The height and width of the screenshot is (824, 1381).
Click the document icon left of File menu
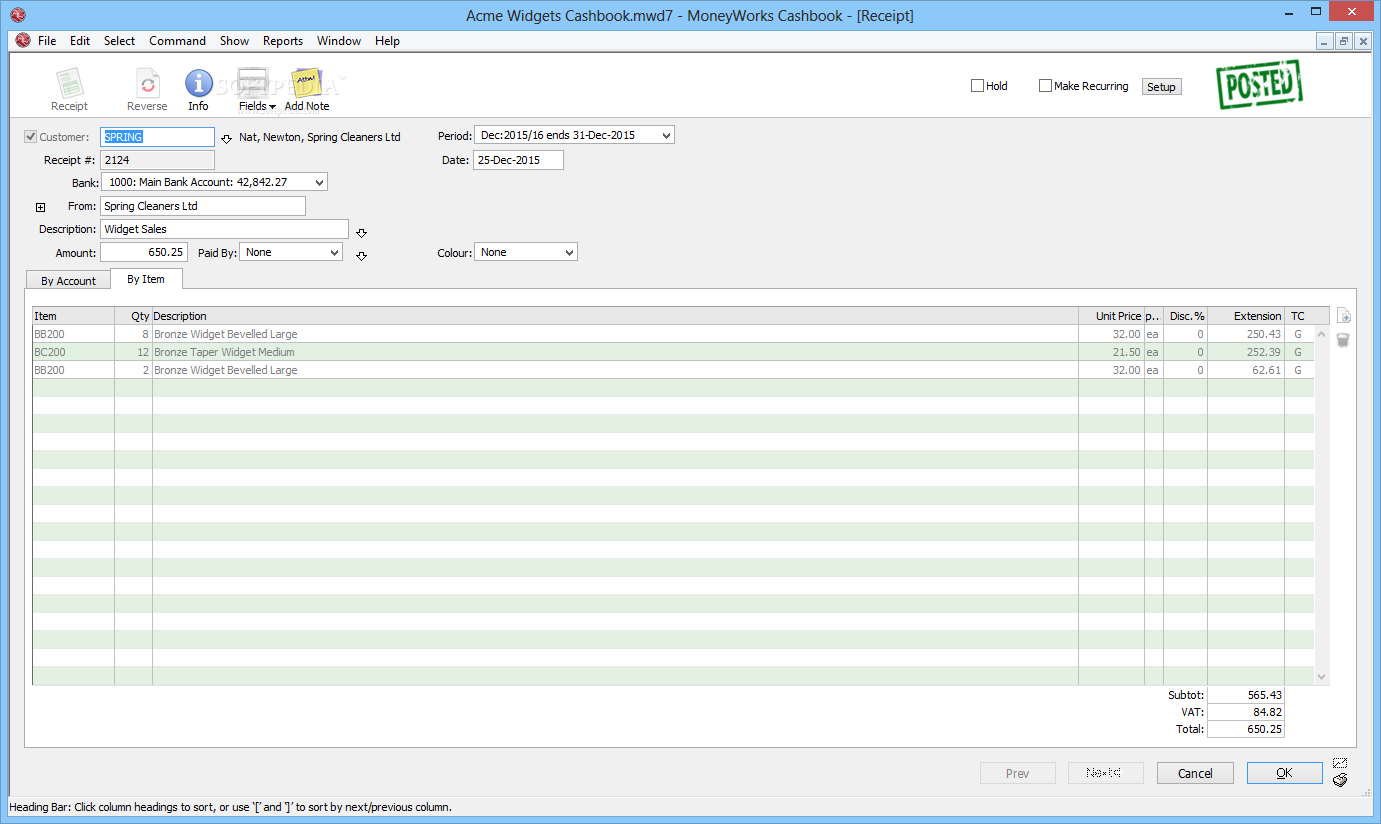tap(23, 41)
